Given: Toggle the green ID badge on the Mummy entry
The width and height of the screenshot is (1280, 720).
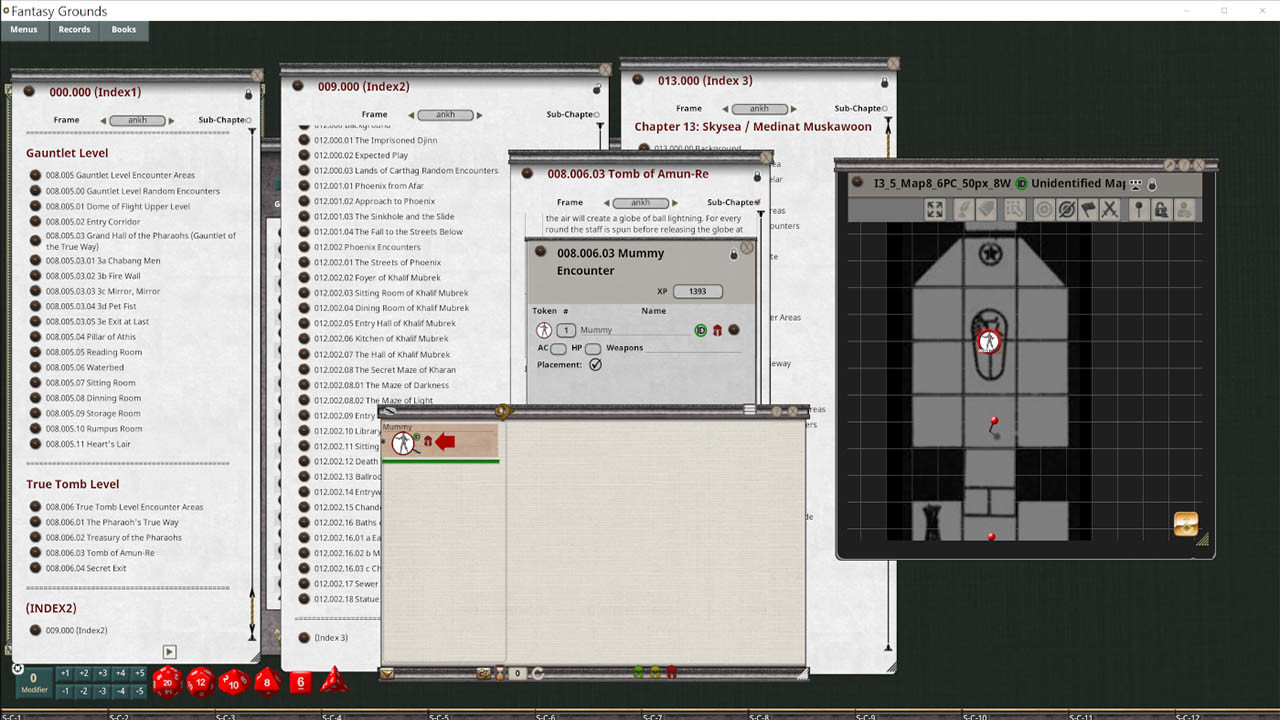Looking at the screenshot, I should pyautogui.click(x=700, y=330).
